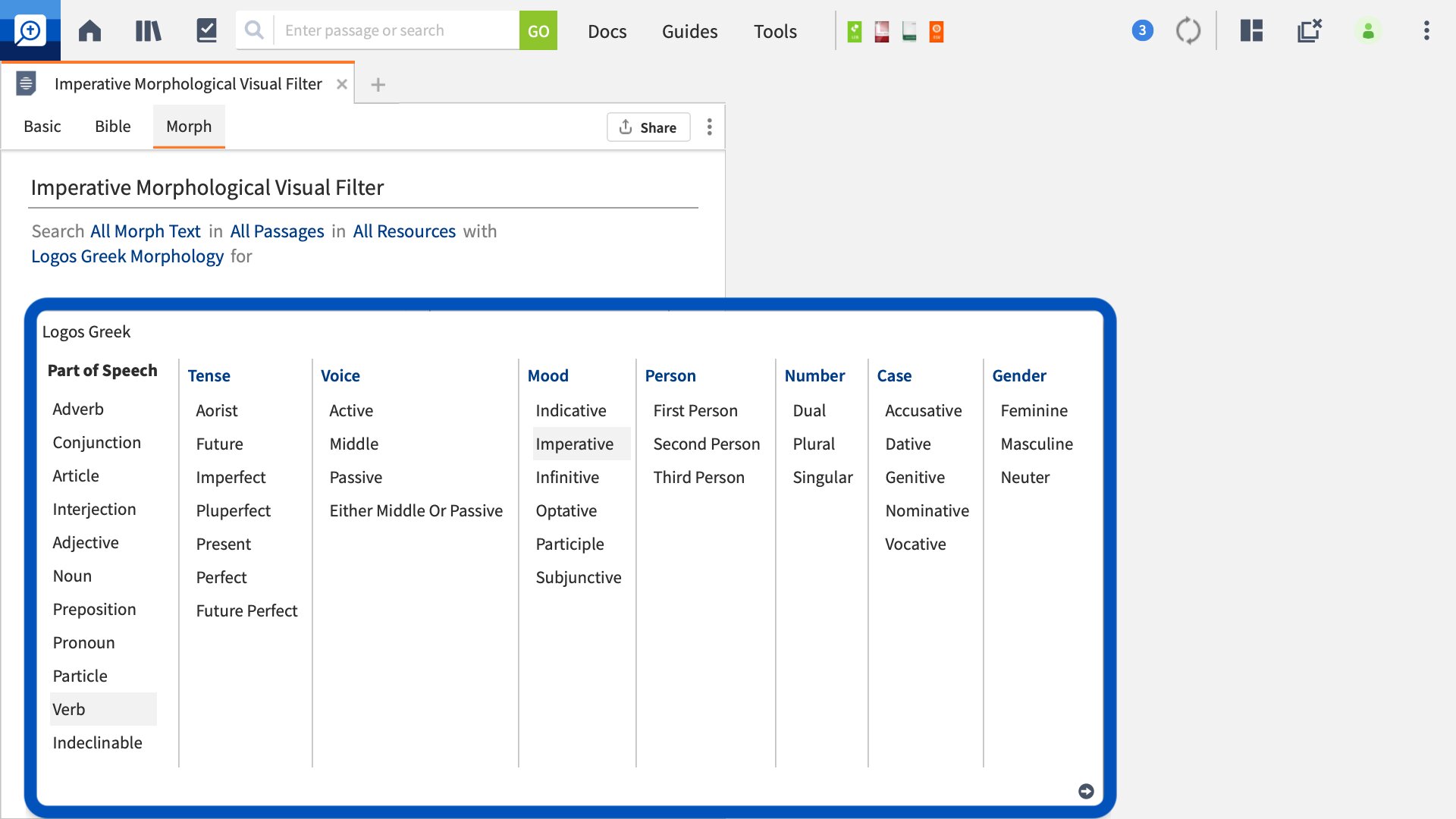Open the green book shortcut icon
Image resolution: width=1456 pixels, height=819 pixels.
(x=855, y=31)
